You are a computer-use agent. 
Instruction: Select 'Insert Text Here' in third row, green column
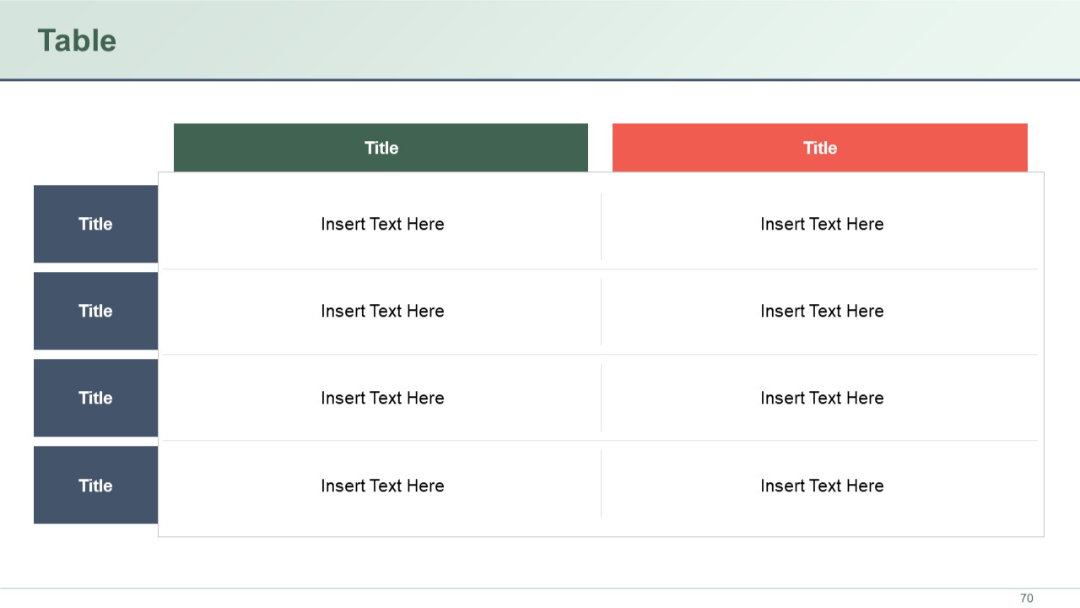(x=382, y=397)
